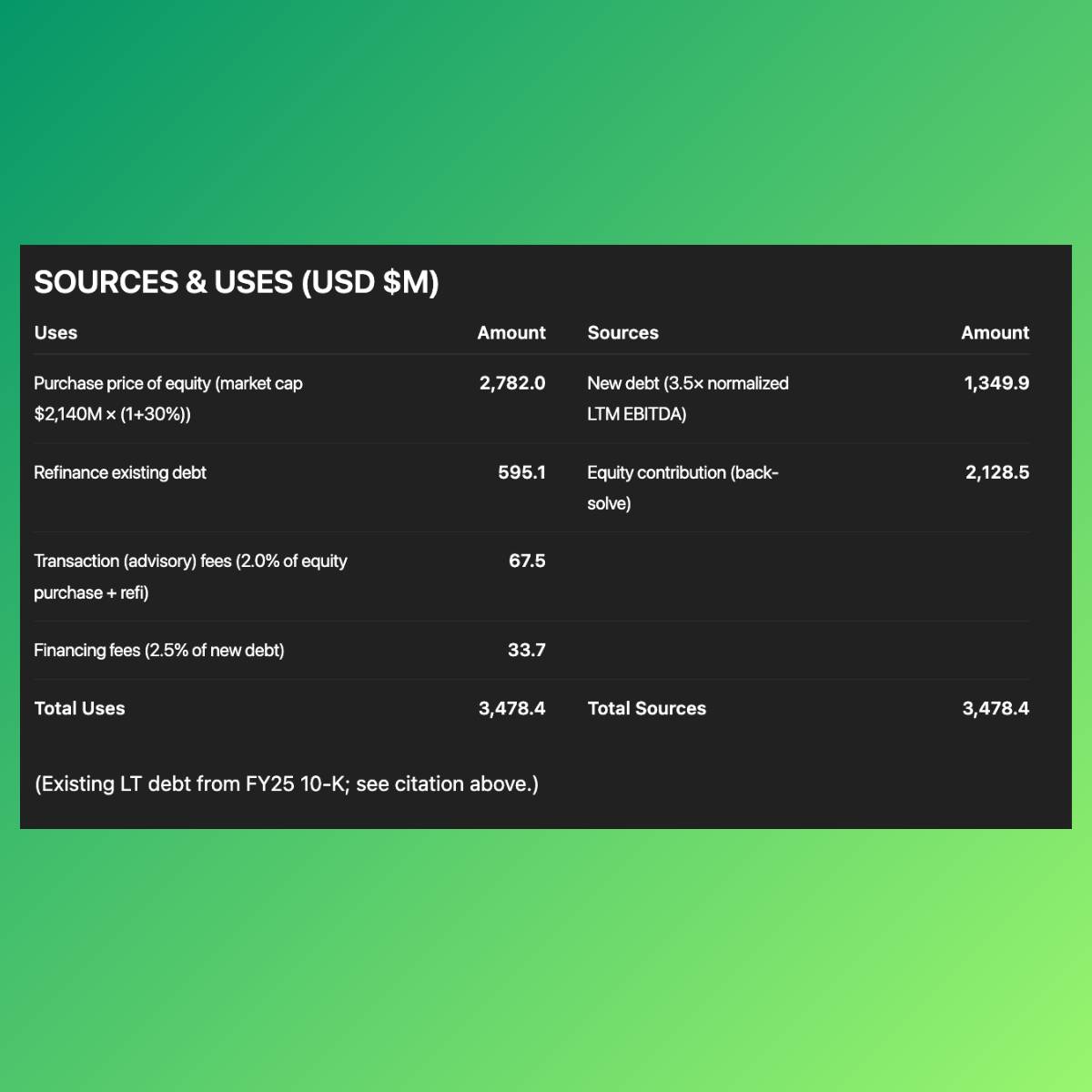The height and width of the screenshot is (1092, 1092).
Task: Click the Transaction advisory fees label
Action: (190, 576)
